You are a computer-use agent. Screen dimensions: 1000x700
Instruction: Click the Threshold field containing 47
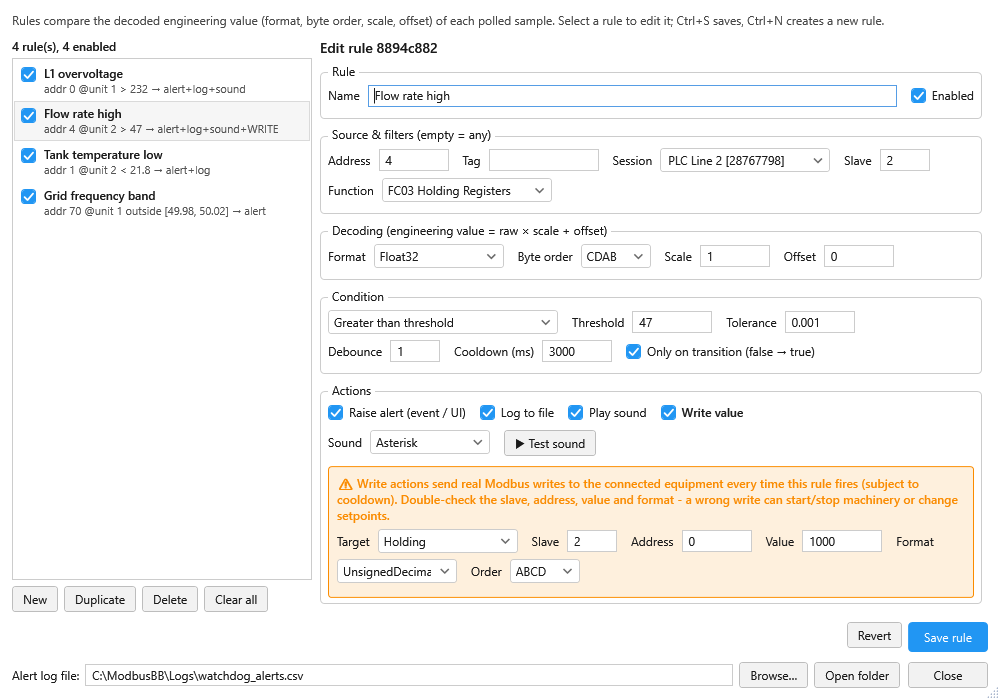click(x=672, y=323)
